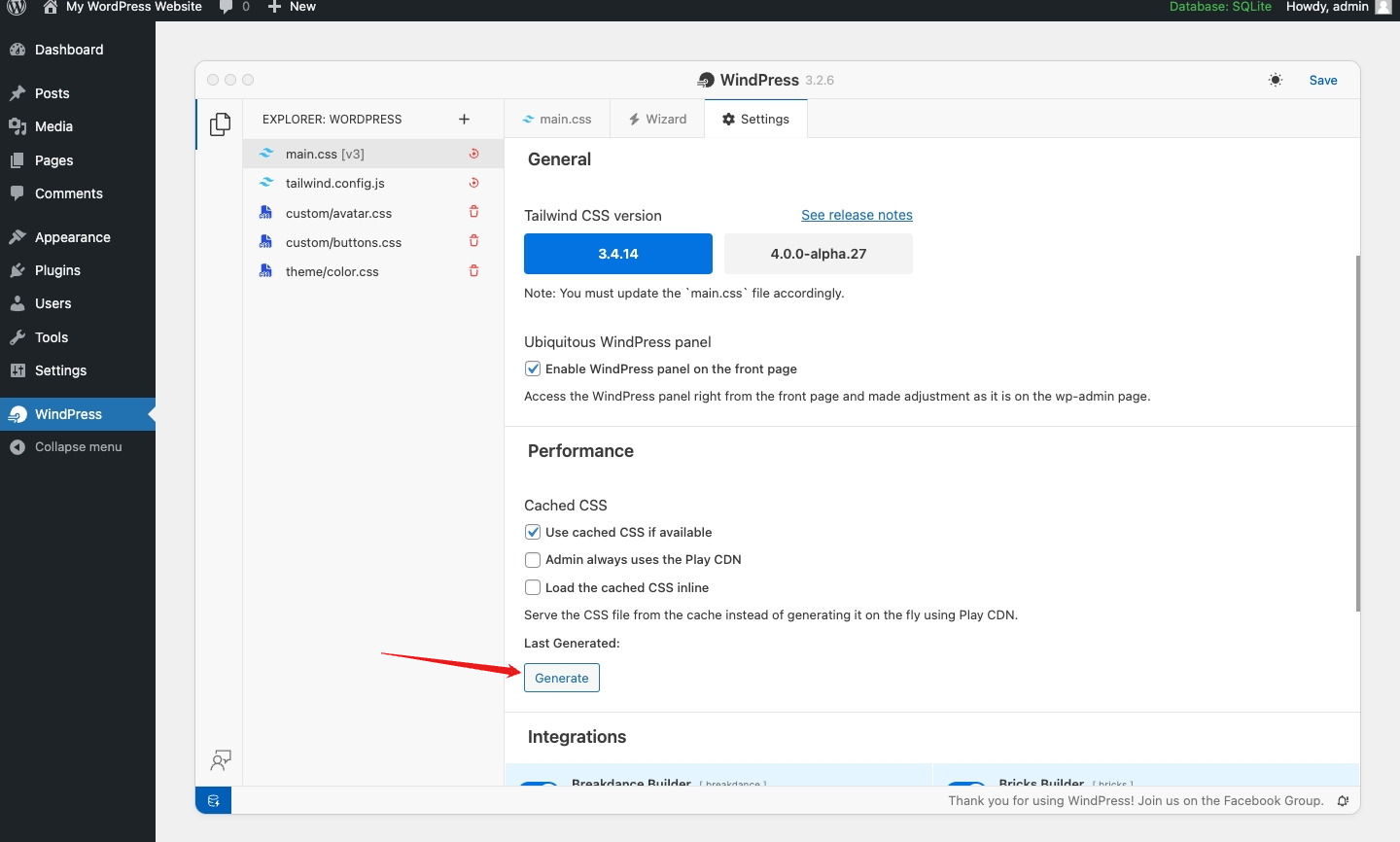The image size is (1400, 842).
Task: Uncheck Use cached CSS if available
Action: (x=533, y=532)
